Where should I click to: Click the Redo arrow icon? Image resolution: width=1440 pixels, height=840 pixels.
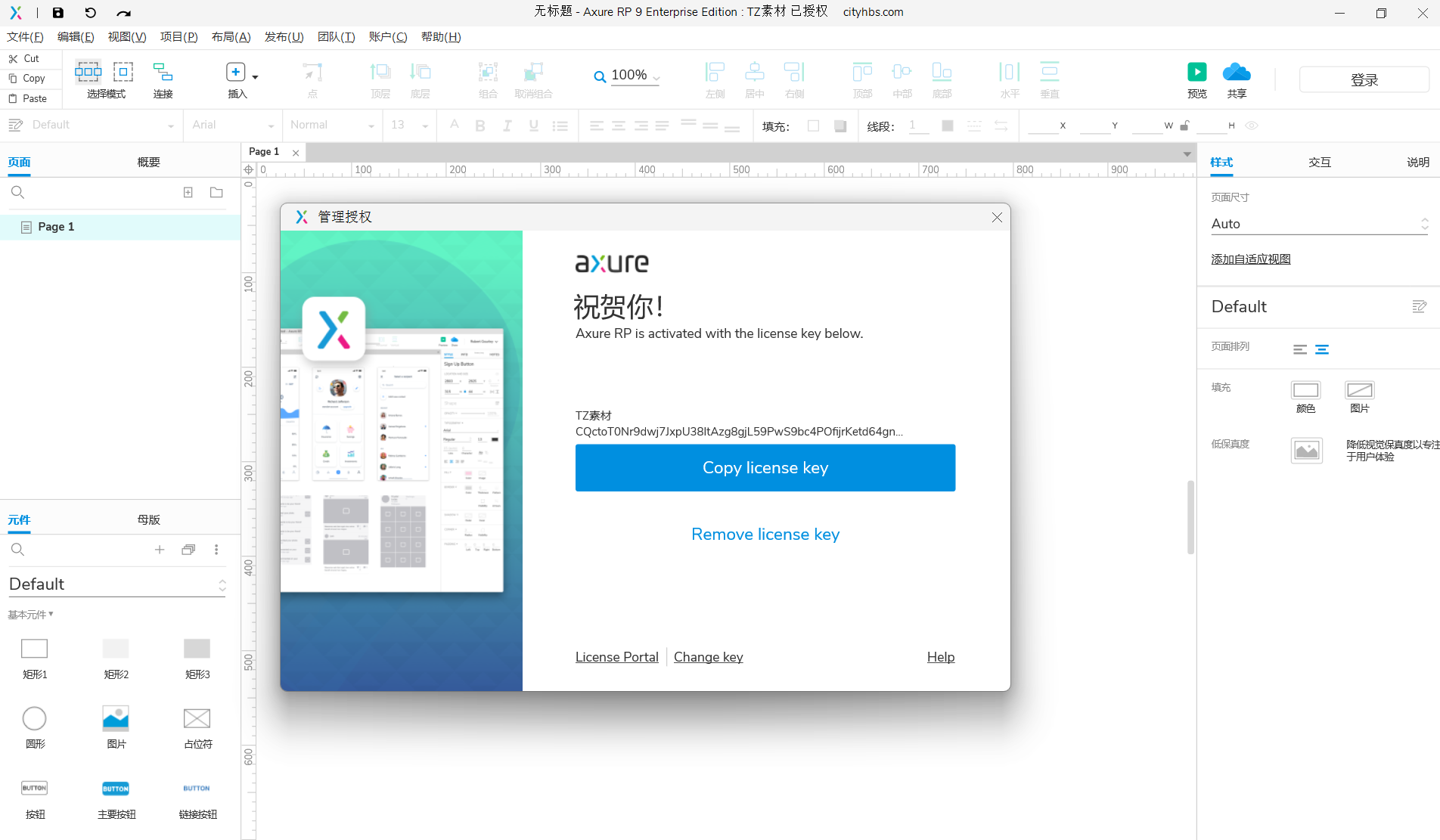click(123, 13)
